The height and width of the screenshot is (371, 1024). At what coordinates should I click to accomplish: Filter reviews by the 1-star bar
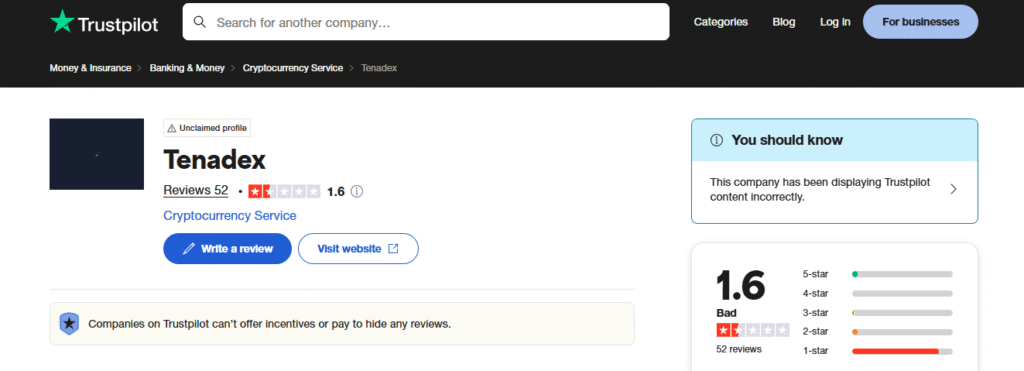pos(902,351)
